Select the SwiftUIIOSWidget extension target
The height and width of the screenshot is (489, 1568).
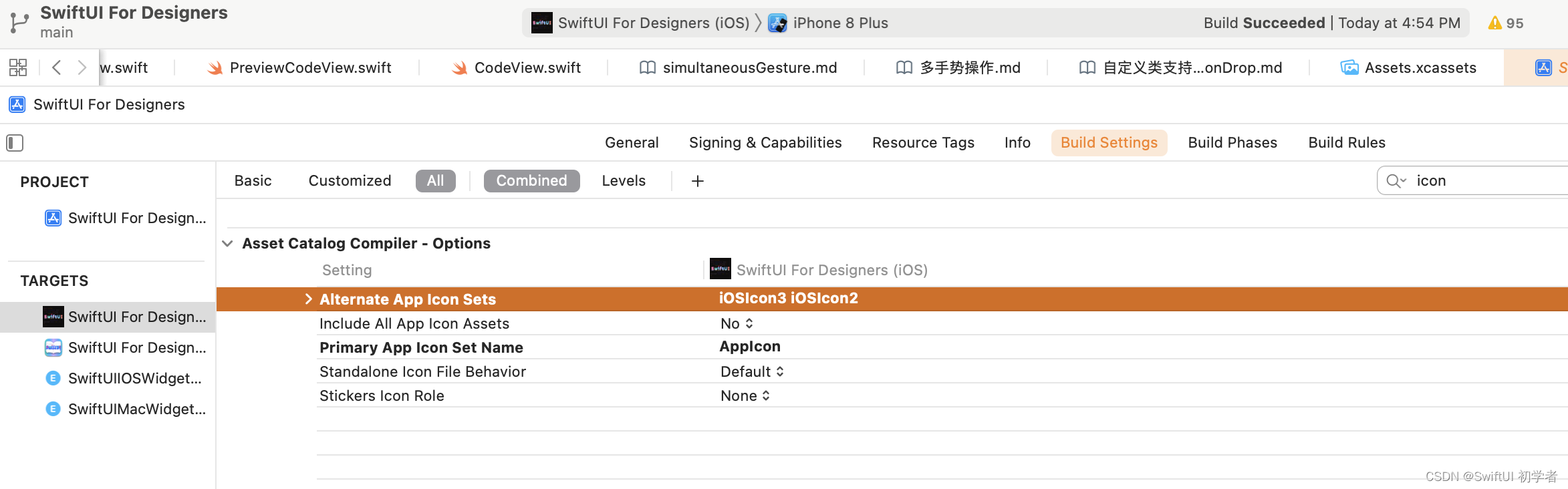(x=124, y=378)
